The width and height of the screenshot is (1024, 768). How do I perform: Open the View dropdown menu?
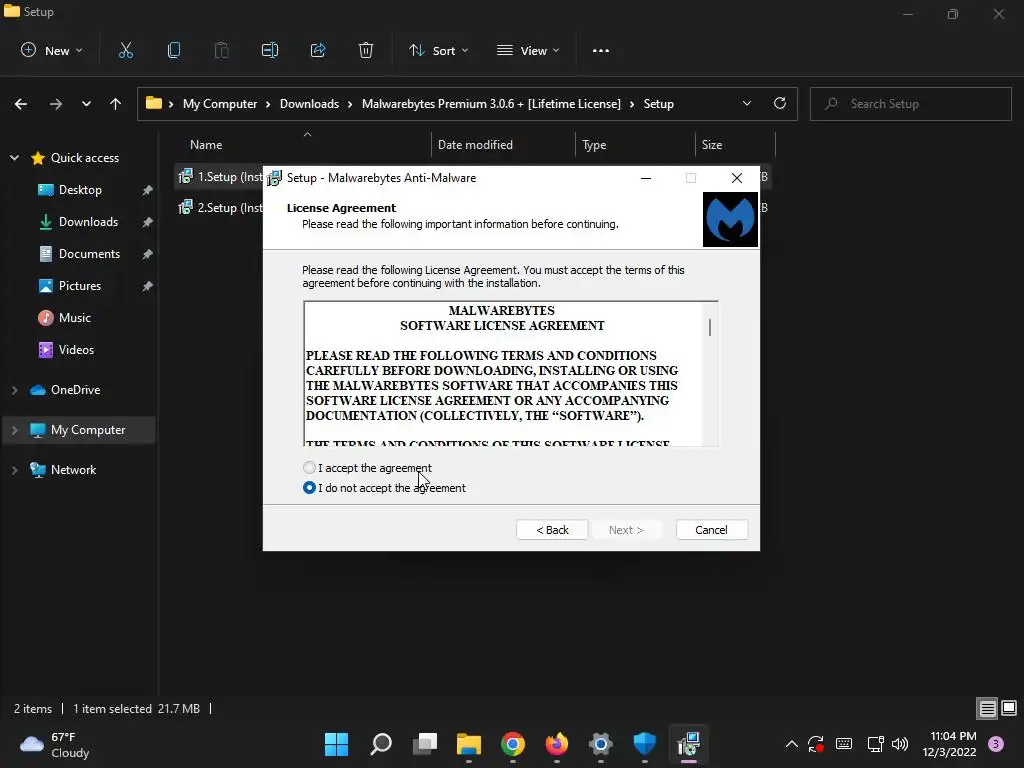pos(528,50)
